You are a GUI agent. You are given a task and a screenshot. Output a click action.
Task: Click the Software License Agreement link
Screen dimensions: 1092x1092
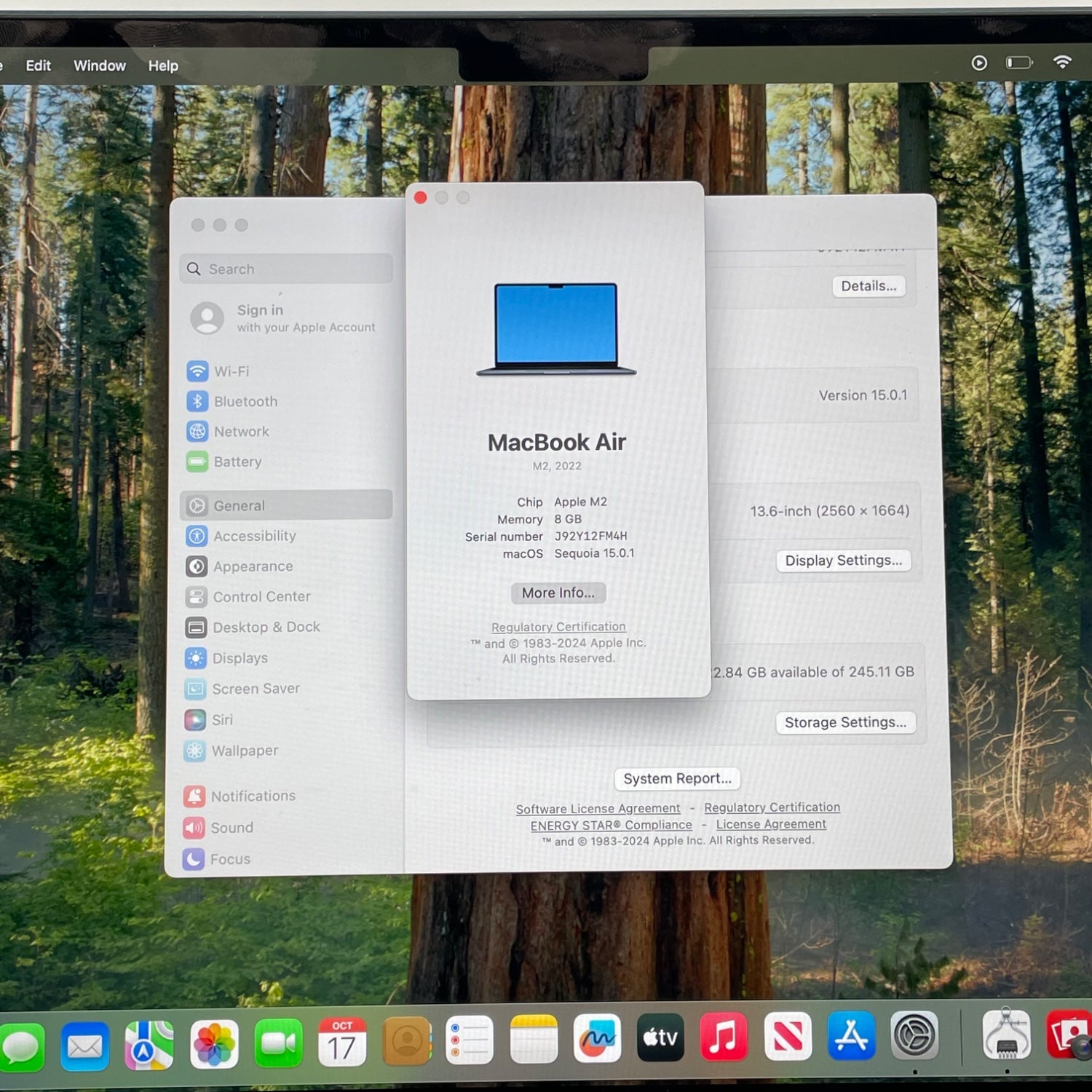pyautogui.click(x=598, y=809)
